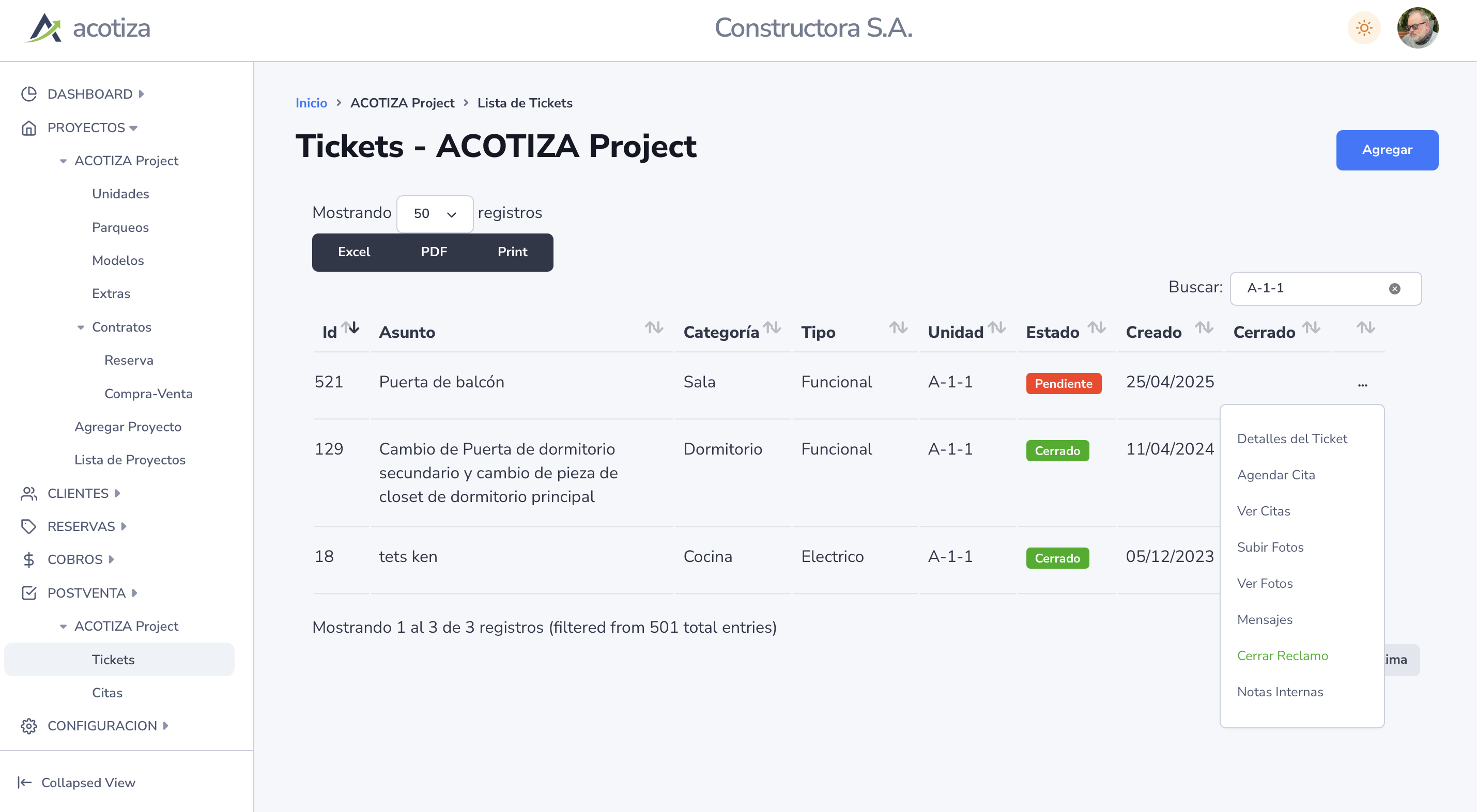This screenshot has height=812, width=1477.
Task: Click the Reservas tag icon
Action: (x=28, y=527)
